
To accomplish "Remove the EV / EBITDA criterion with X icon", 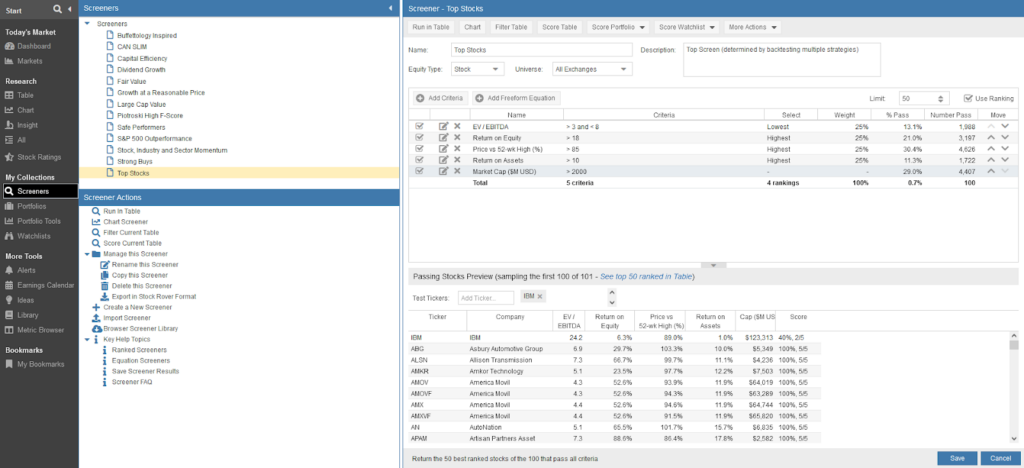I will (x=457, y=127).
